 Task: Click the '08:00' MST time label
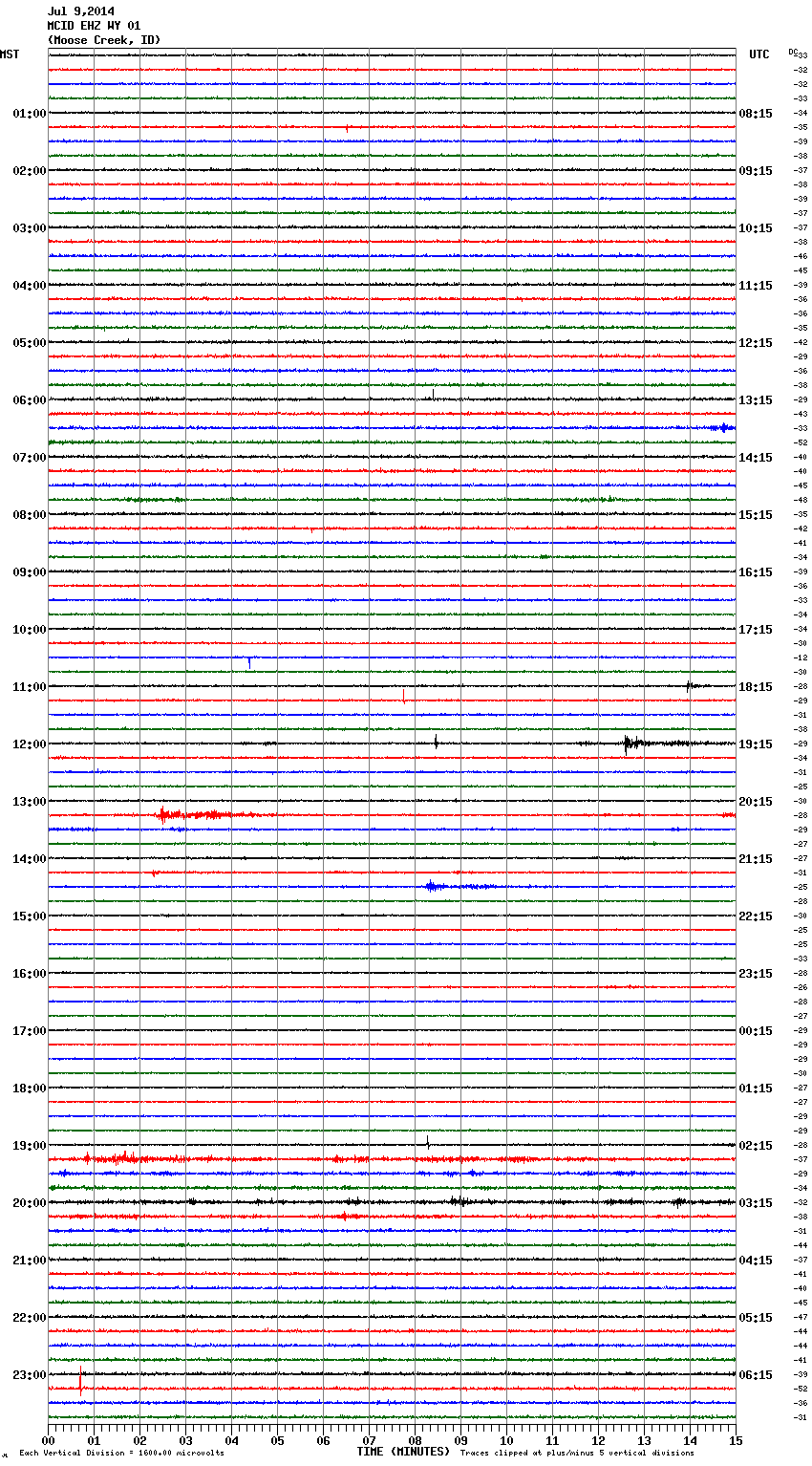coord(30,515)
